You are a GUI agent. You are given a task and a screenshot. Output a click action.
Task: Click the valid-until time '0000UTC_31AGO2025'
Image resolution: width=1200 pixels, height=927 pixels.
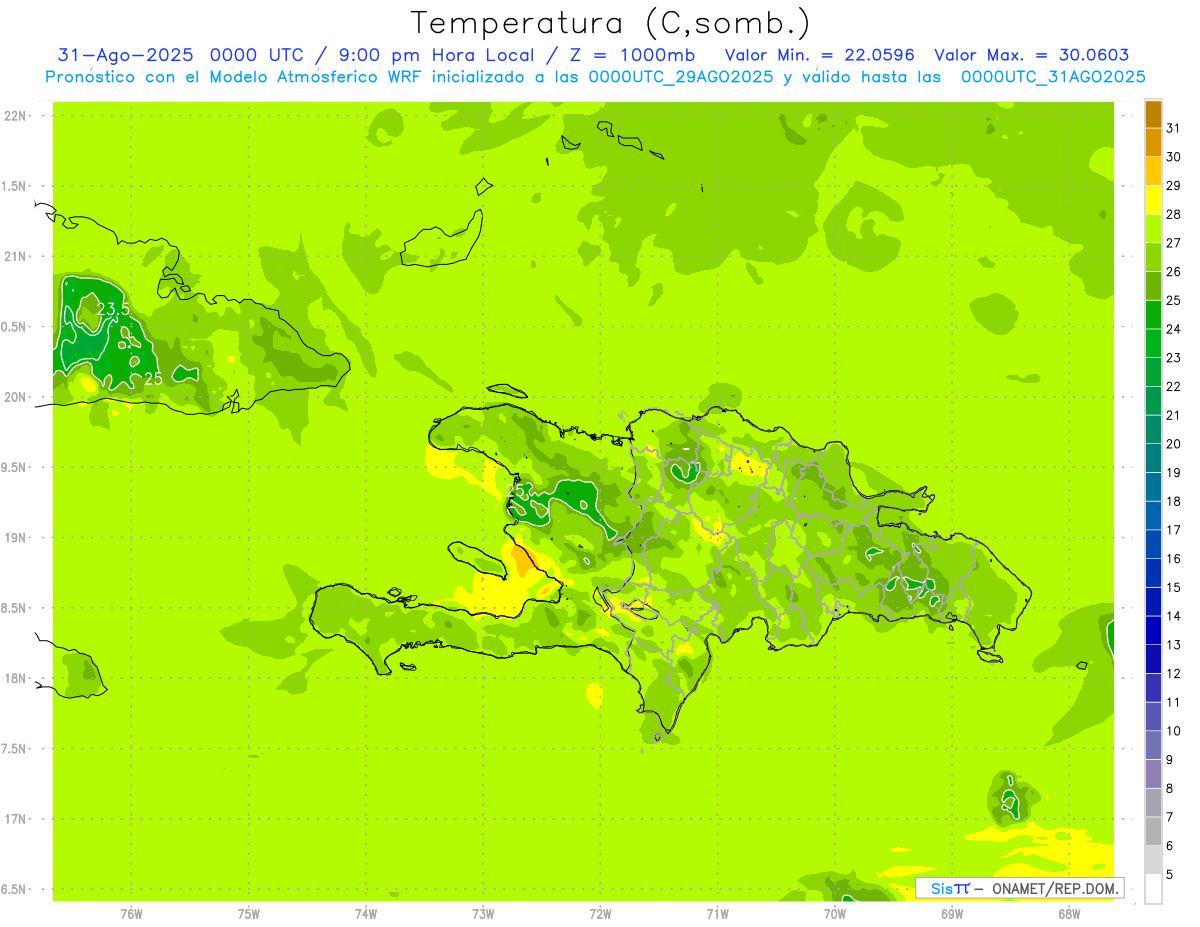pyautogui.click(x=1053, y=77)
